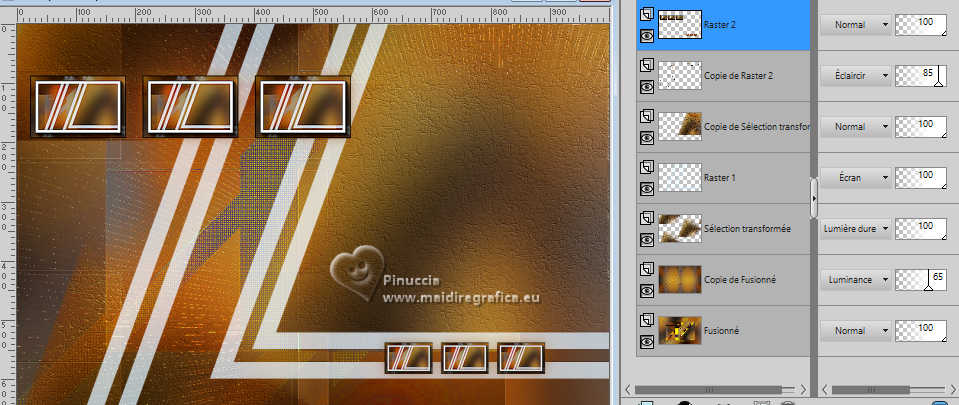Open the Écran blend mode dropdown
The image size is (959, 405).
[x=855, y=178]
